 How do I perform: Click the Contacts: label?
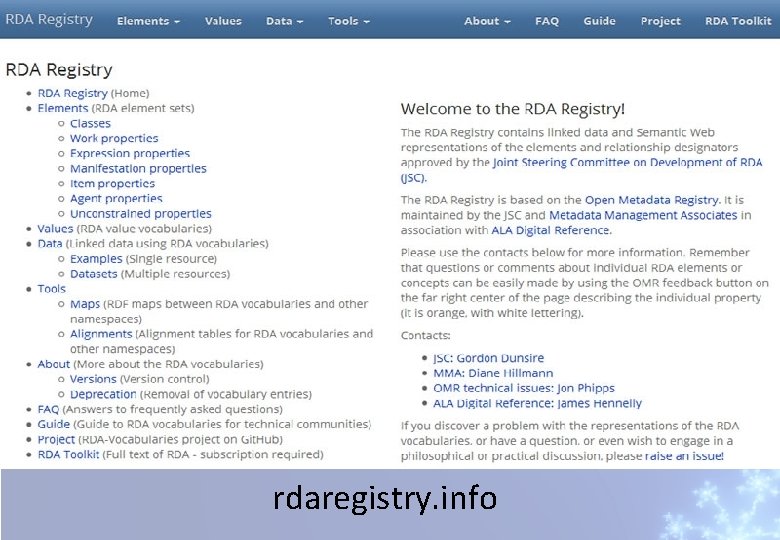coord(426,336)
